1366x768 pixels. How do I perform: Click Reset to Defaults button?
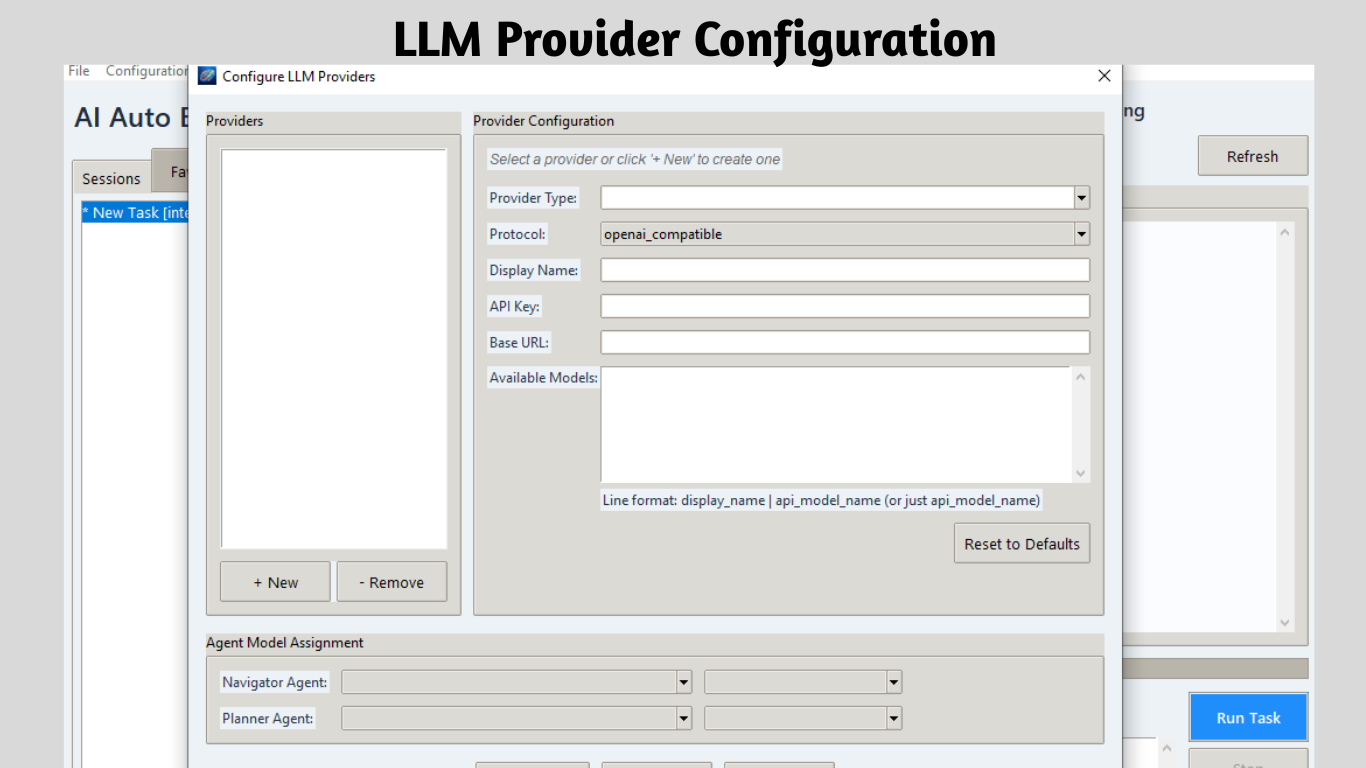click(1022, 544)
